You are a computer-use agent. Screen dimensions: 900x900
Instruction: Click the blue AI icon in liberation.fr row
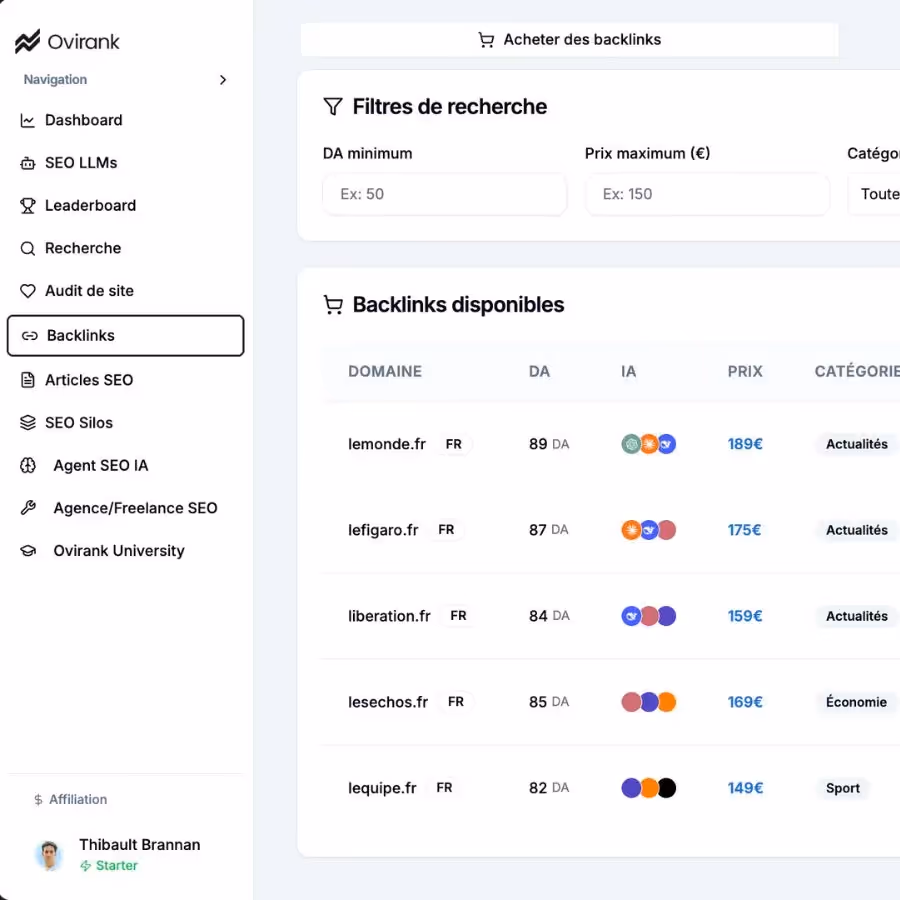[631, 616]
